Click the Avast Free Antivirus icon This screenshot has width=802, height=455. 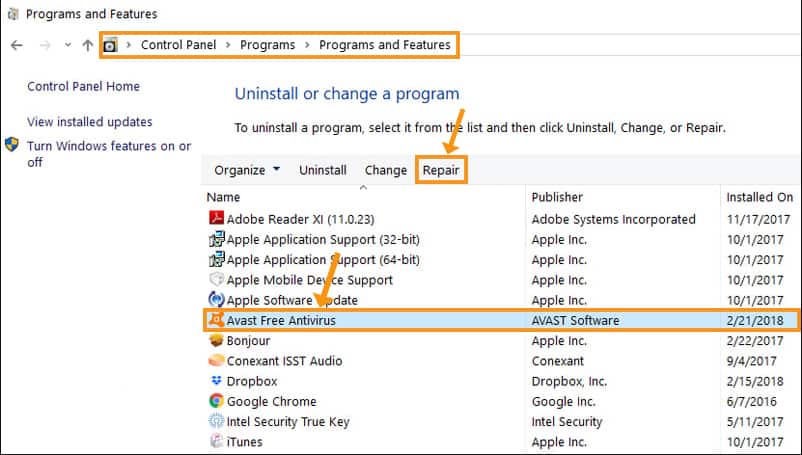click(216, 320)
